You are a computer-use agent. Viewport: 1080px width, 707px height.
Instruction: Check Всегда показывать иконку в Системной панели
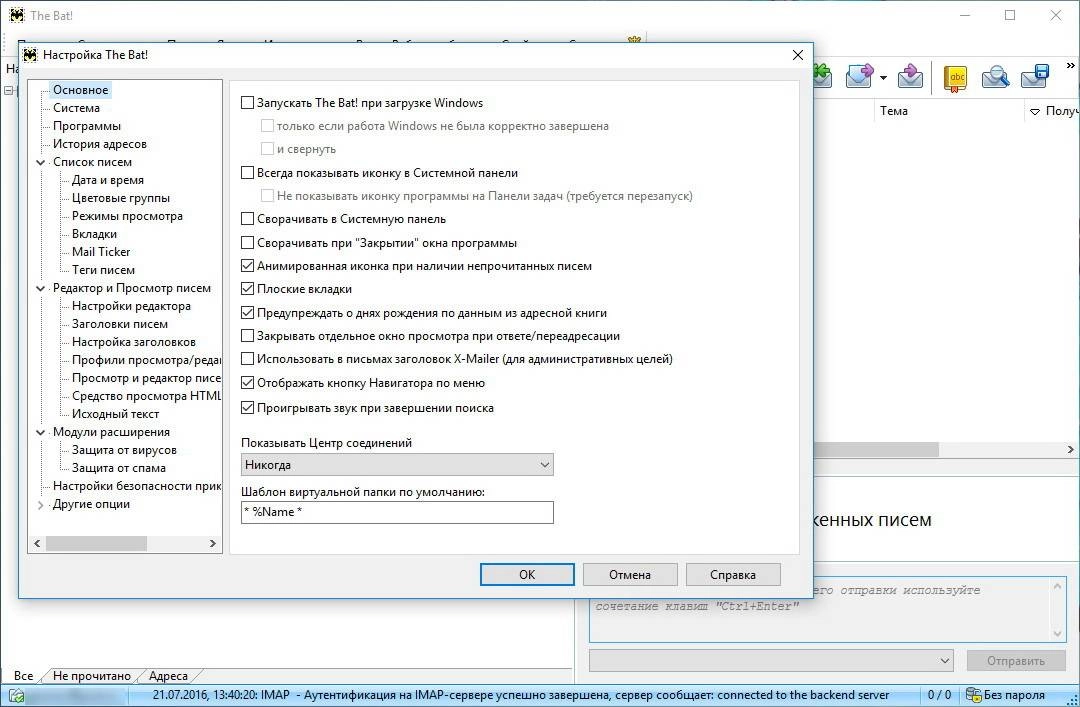(247, 173)
